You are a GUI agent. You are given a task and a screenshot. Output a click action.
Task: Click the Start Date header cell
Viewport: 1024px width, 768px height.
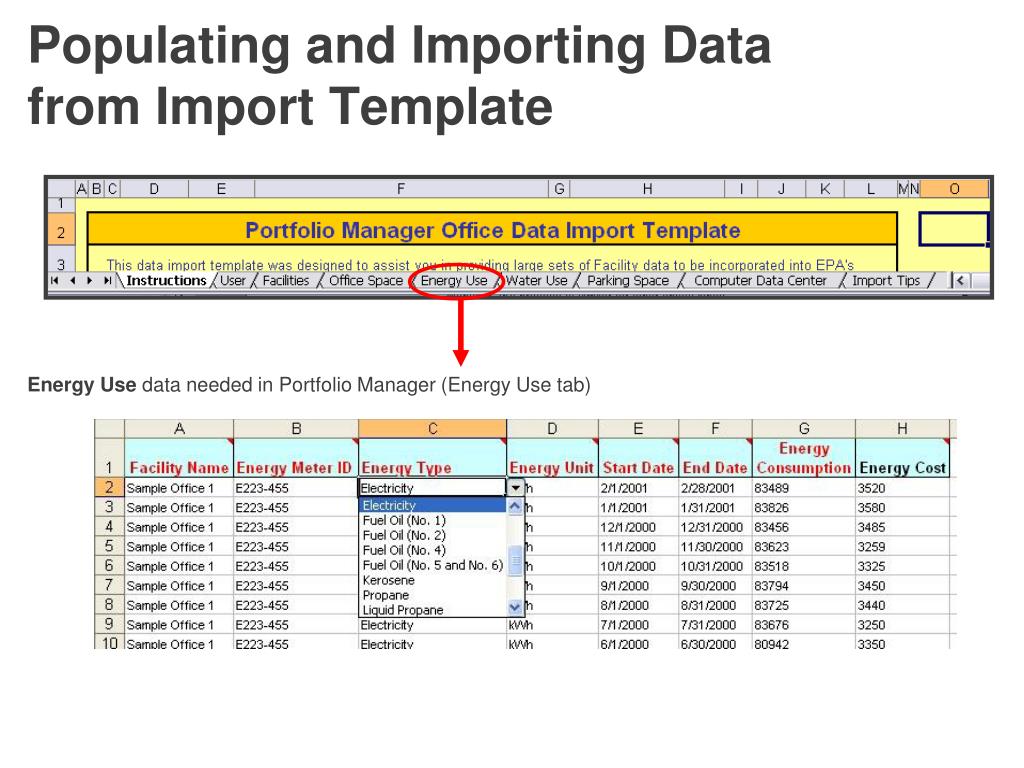638,458
